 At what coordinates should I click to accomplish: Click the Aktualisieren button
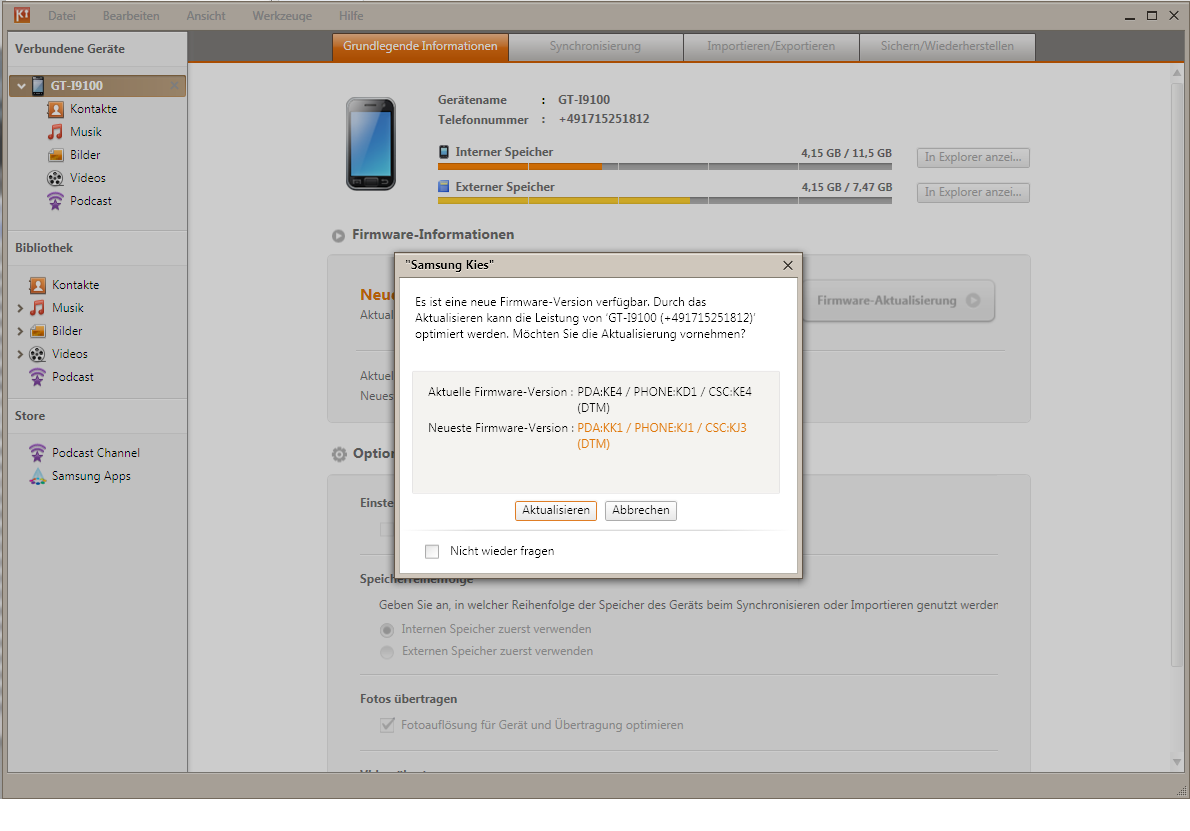[x=556, y=511]
